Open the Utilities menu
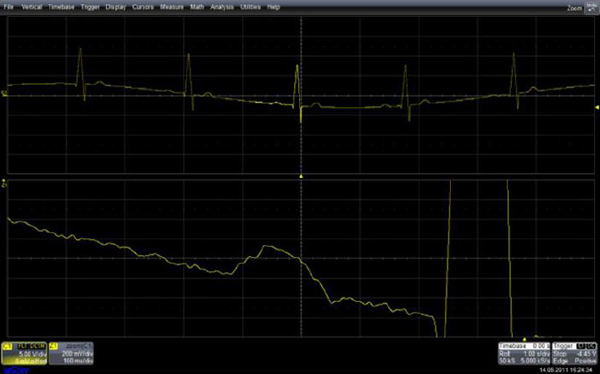The height and width of the screenshot is (374, 600). pos(250,7)
